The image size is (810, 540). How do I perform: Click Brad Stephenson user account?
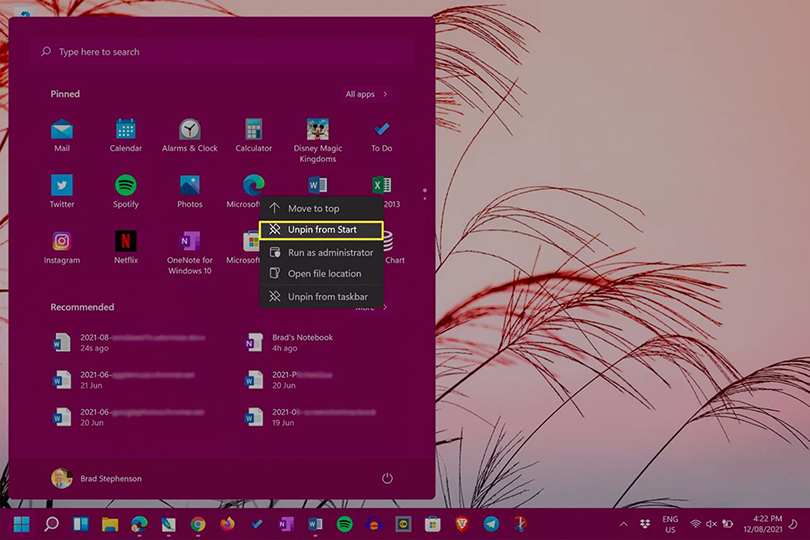(97, 479)
